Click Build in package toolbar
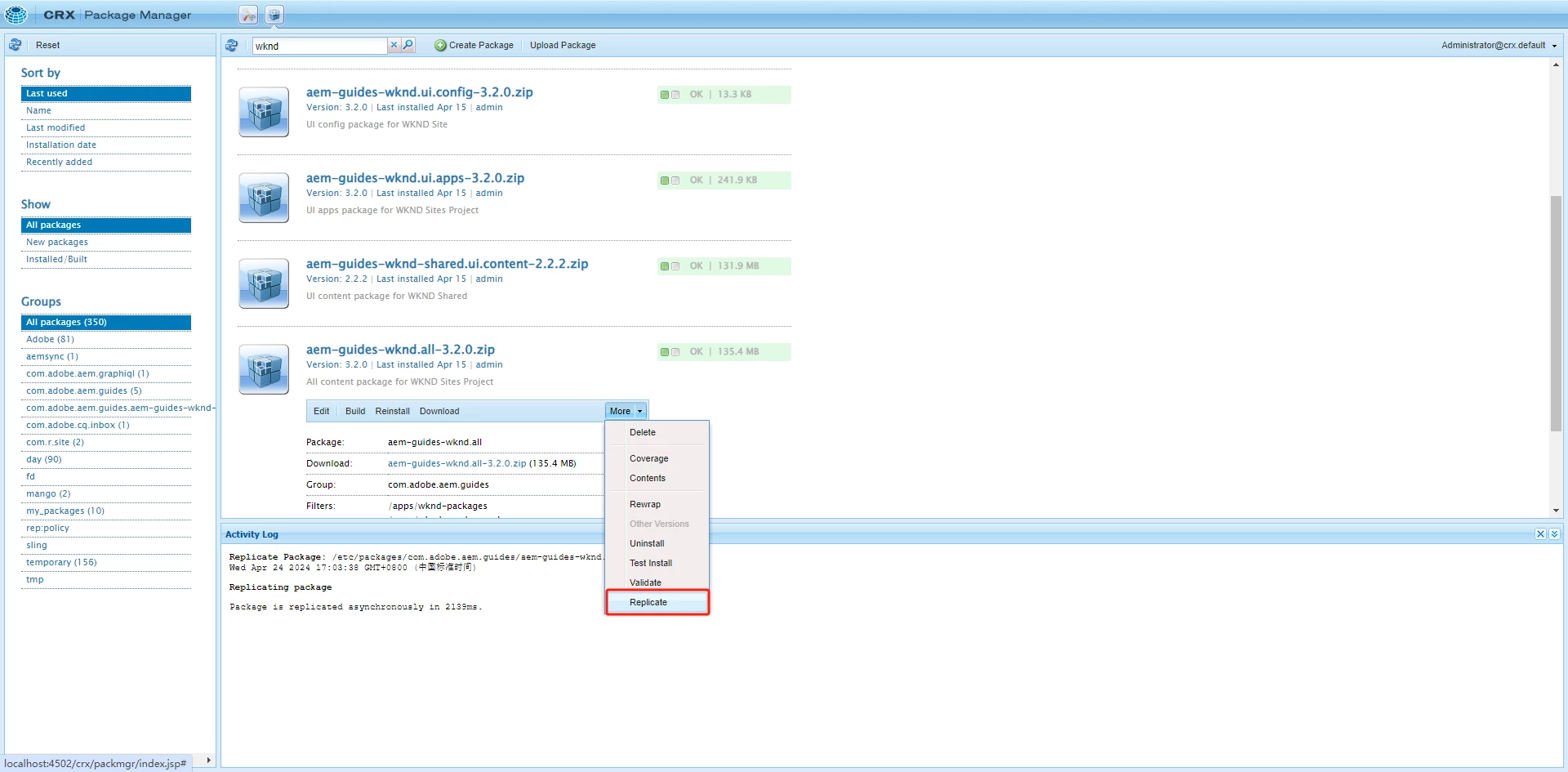This screenshot has height=772, width=1568. (x=355, y=411)
